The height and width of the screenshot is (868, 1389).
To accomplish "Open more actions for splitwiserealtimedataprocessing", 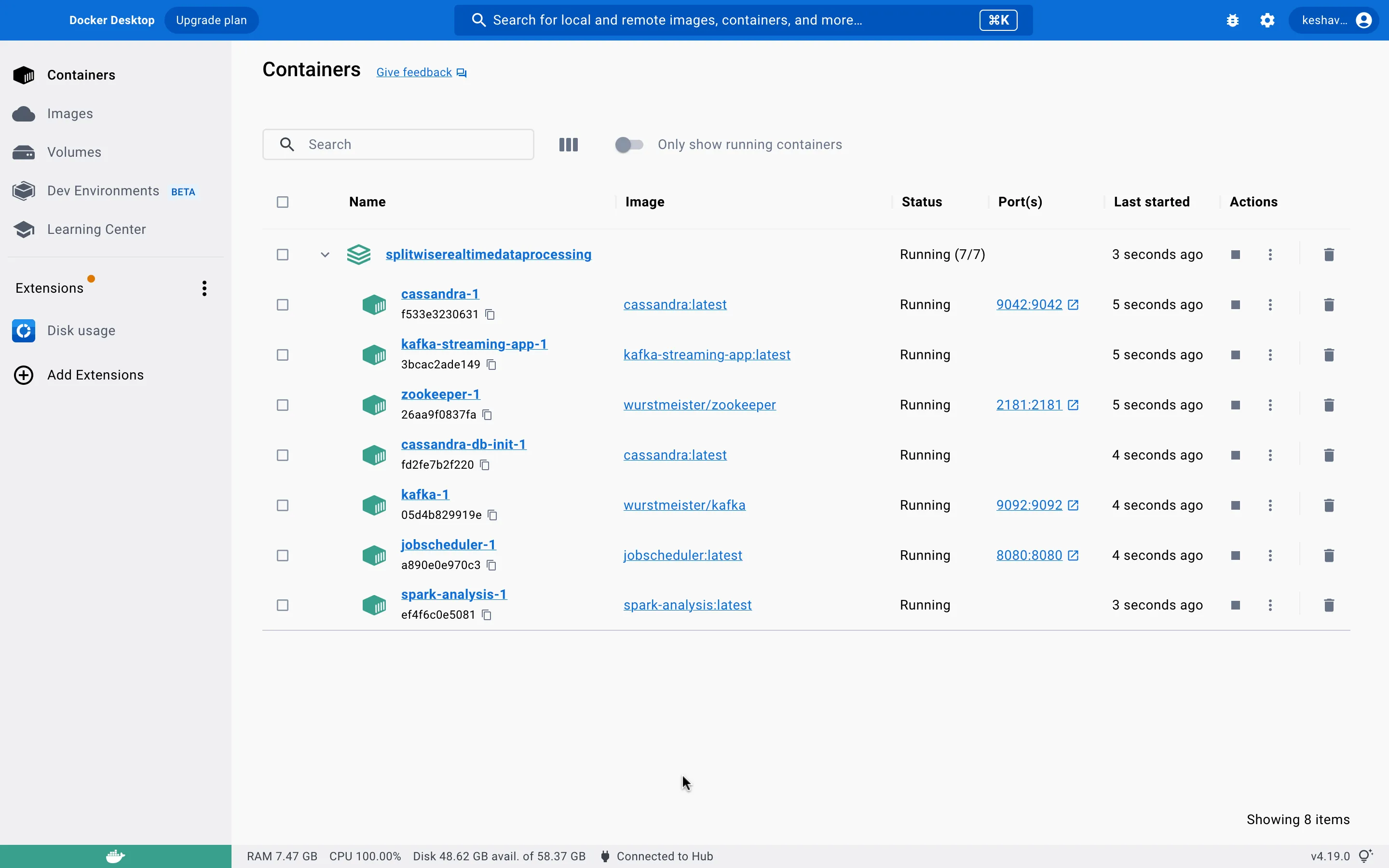I will pyautogui.click(x=1270, y=255).
